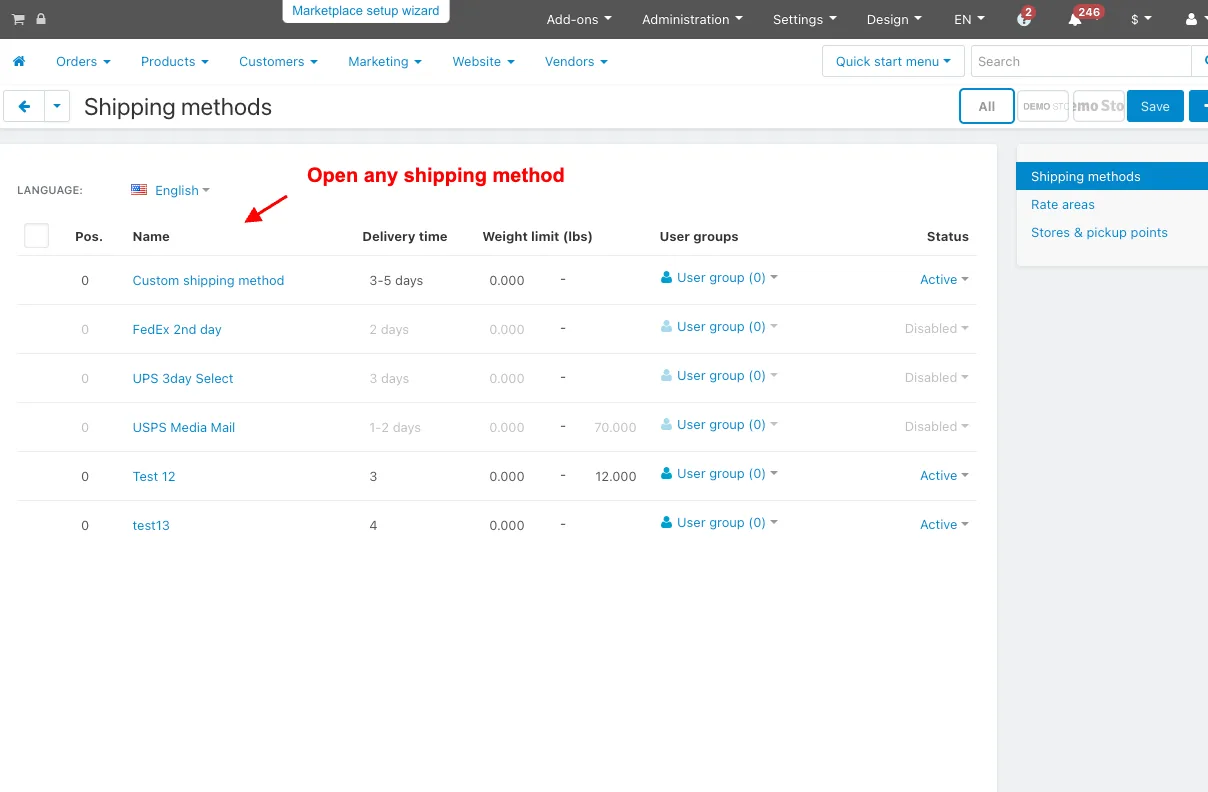Expand UPS 3day Select user group dropdown
Image resolution: width=1208 pixels, height=792 pixels.
[719, 376]
